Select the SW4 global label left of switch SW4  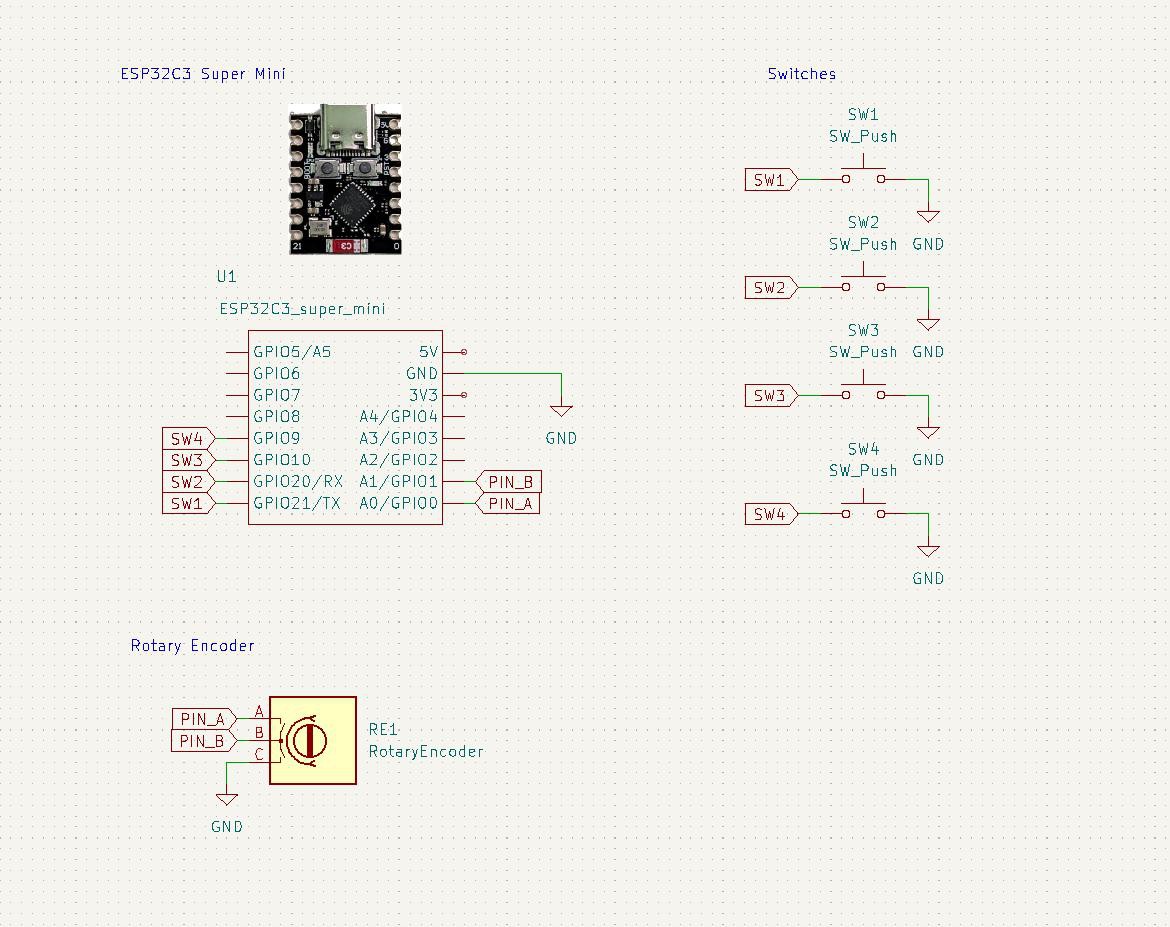[x=772, y=514]
